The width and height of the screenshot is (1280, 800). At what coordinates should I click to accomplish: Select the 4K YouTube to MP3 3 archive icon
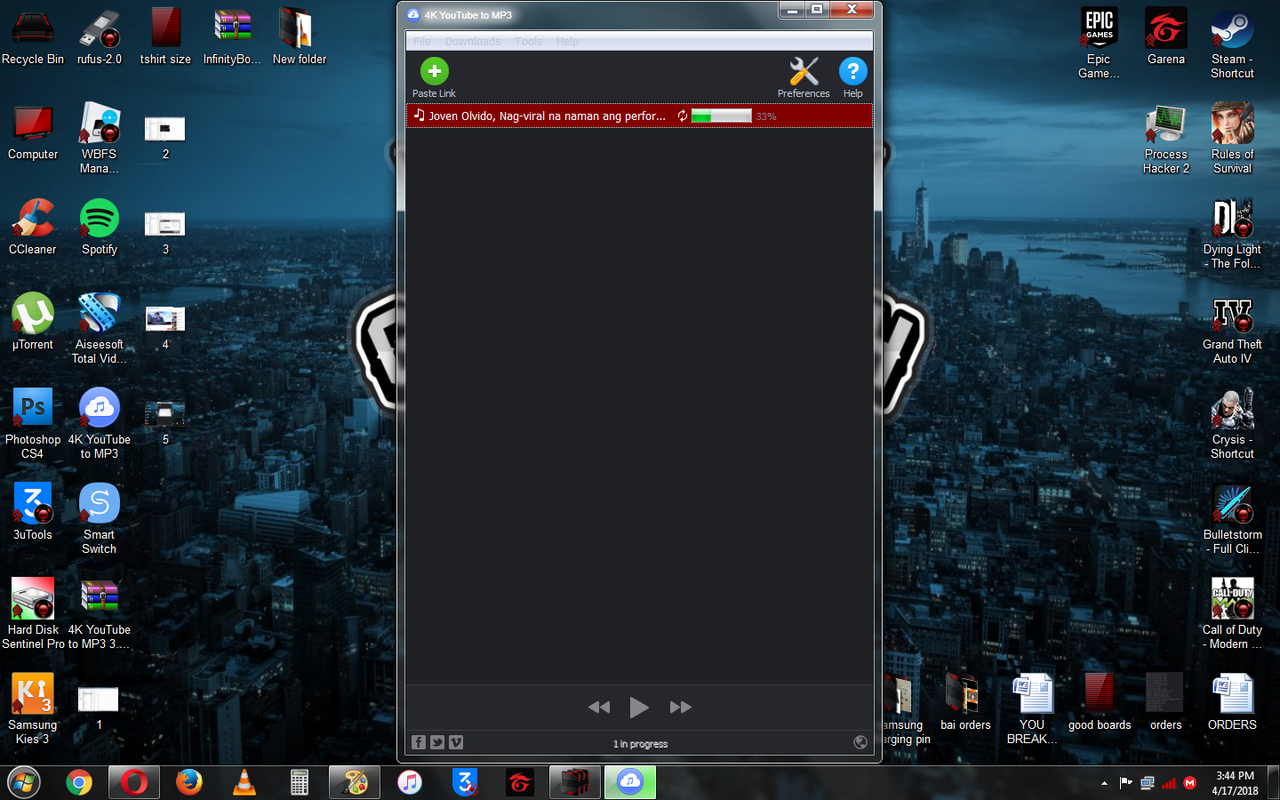tap(99, 613)
